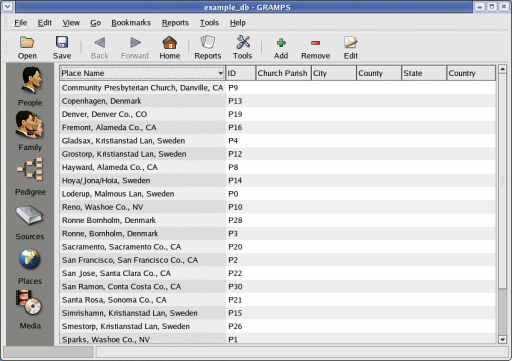Show the Sources book icon view

29,215
